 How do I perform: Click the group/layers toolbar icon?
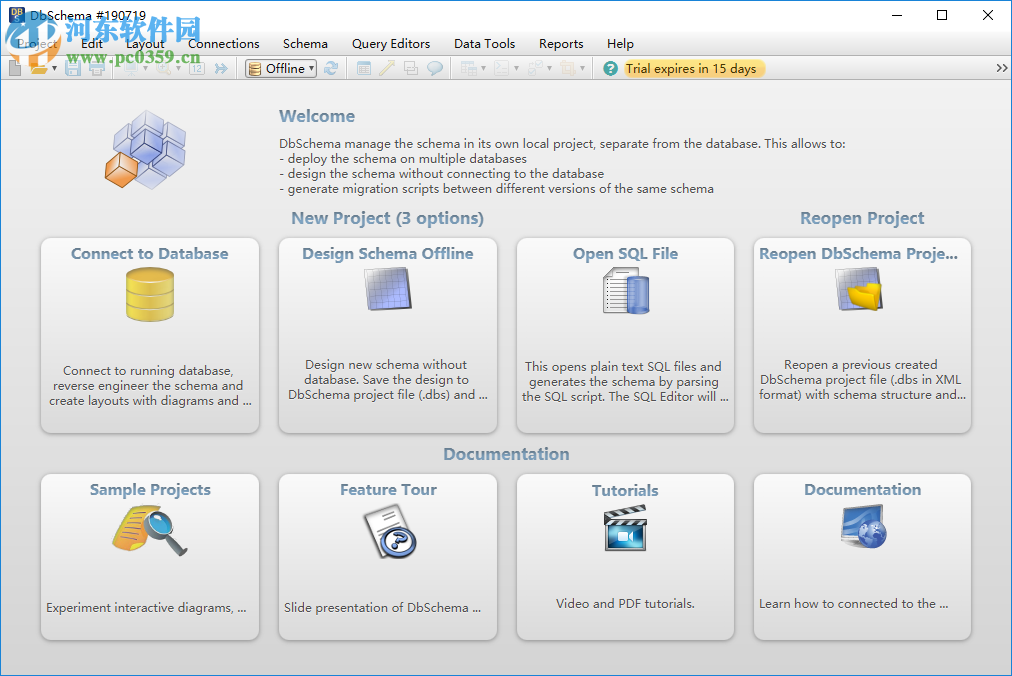coord(411,68)
